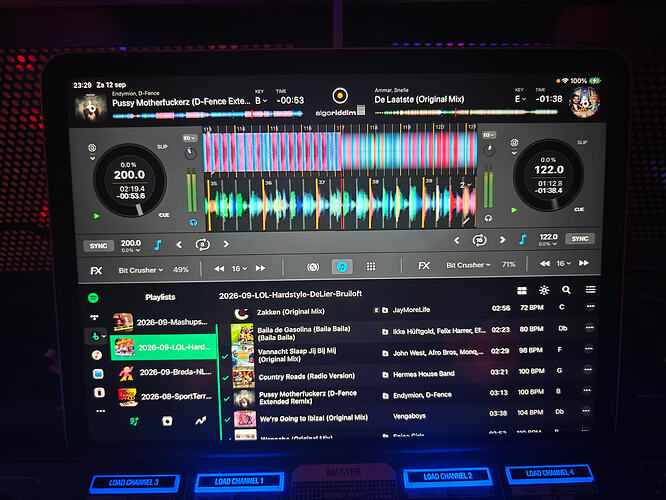This screenshot has height=500, width=666.
Task: Enable SYNC on the right deck
Action: [579, 239]
